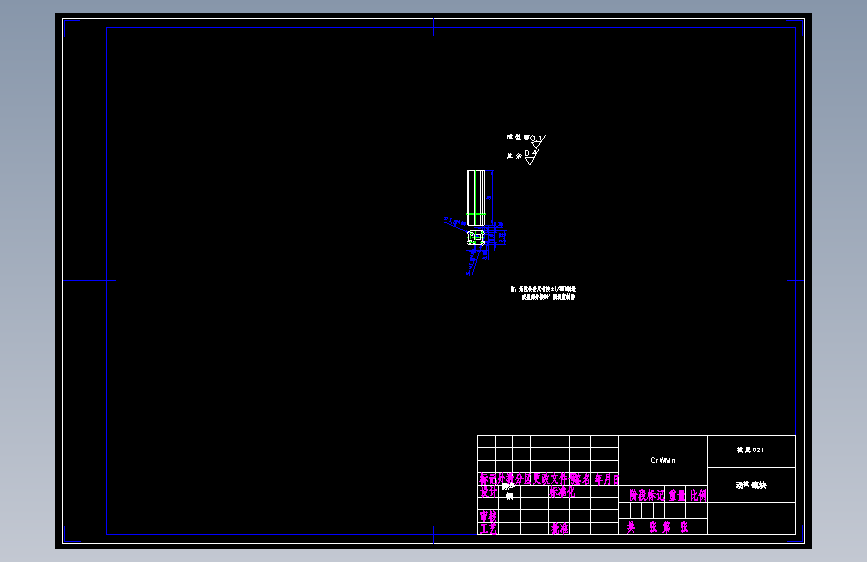The image size is (867, 562).
Task: Click the 比例 header cell
Action: click(698, 495)
